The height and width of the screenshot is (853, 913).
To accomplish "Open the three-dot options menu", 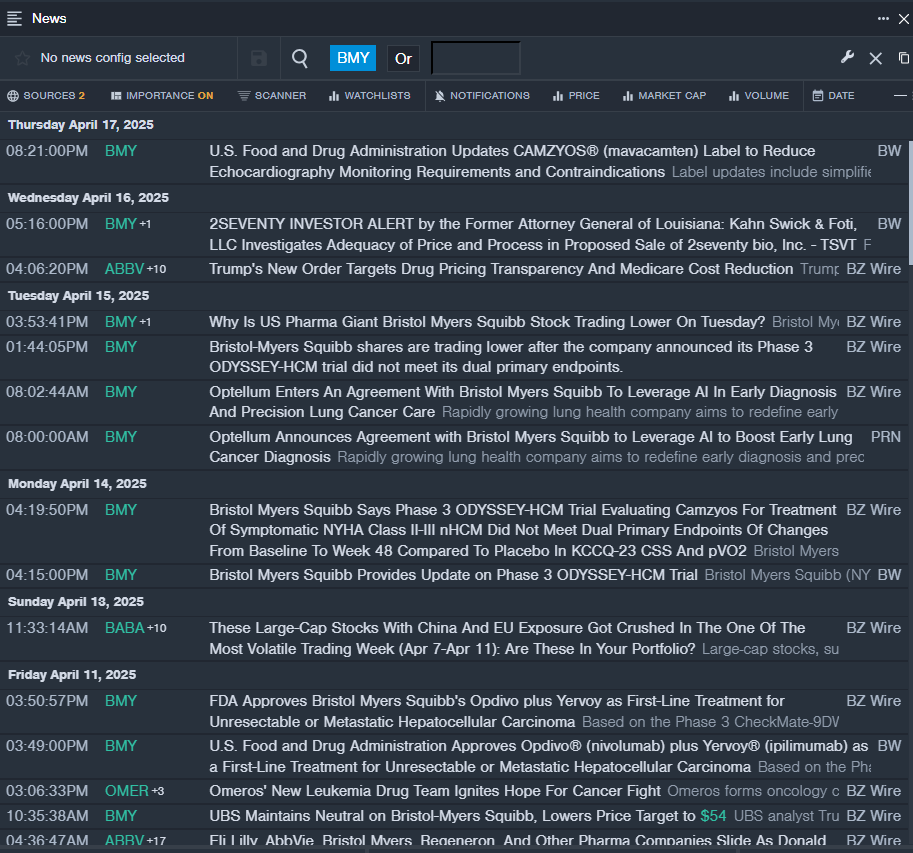I will (883, 18).
